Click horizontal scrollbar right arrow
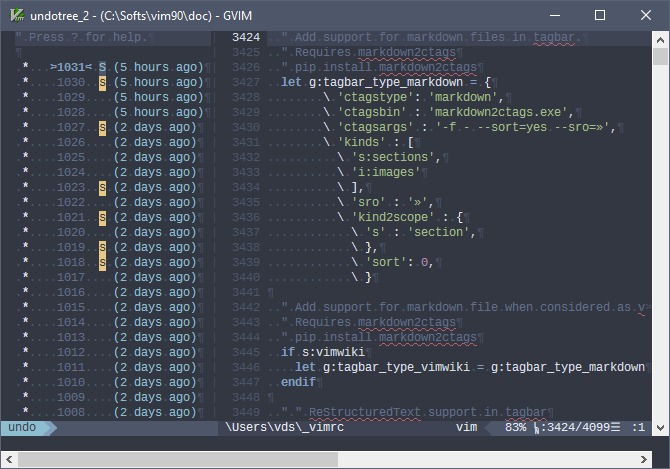 644,460
